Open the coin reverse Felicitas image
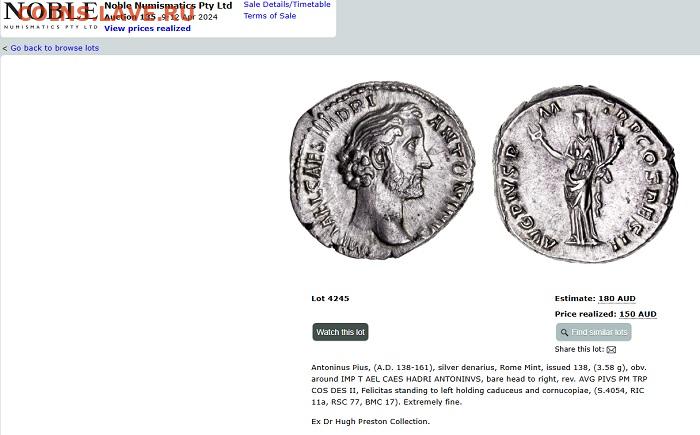The width and height of the screenshot is (700, 435). click(x=586, y=174)
